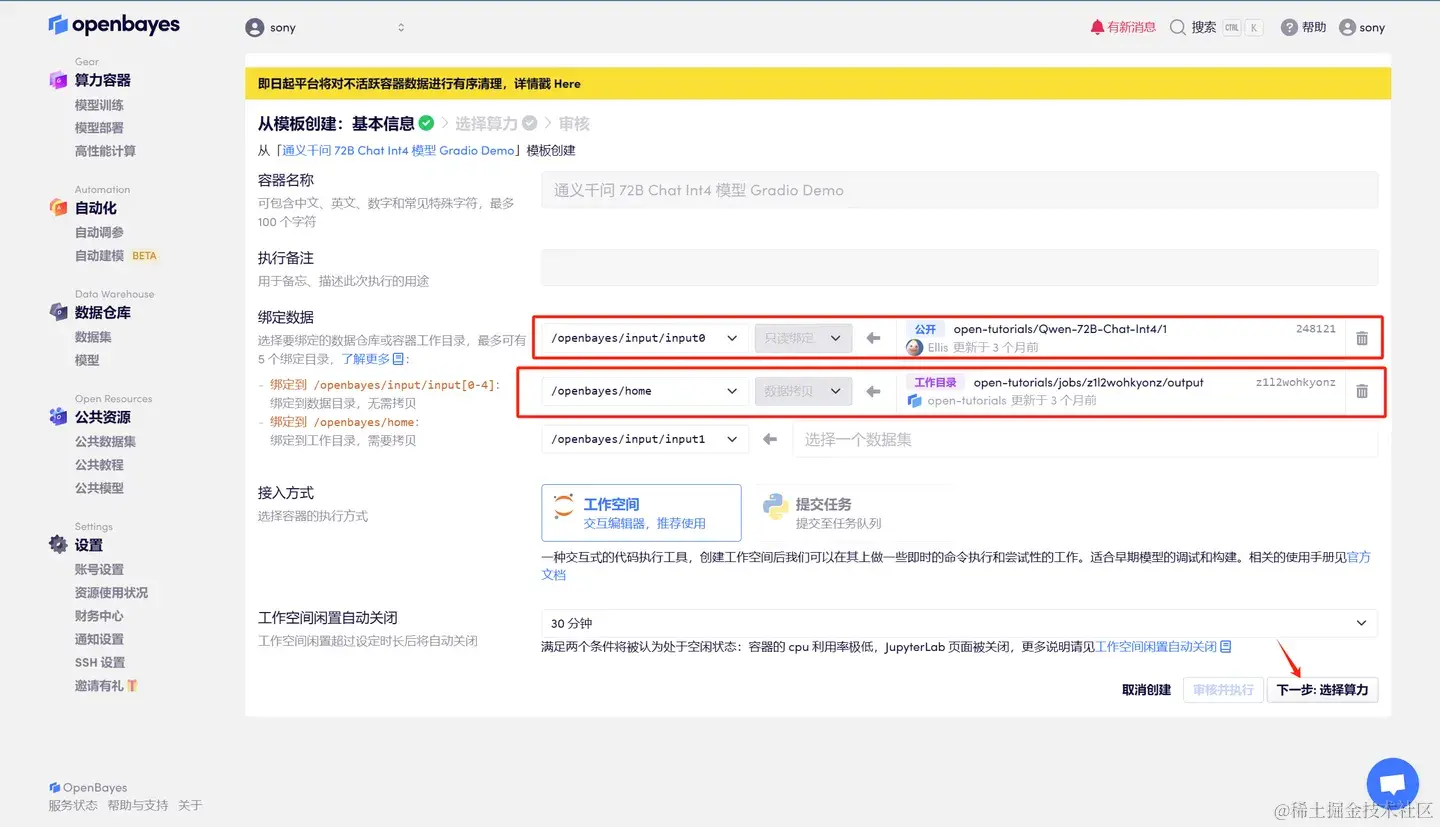
Task: Select 提交任务 access mode
Action: coord(850,513)
